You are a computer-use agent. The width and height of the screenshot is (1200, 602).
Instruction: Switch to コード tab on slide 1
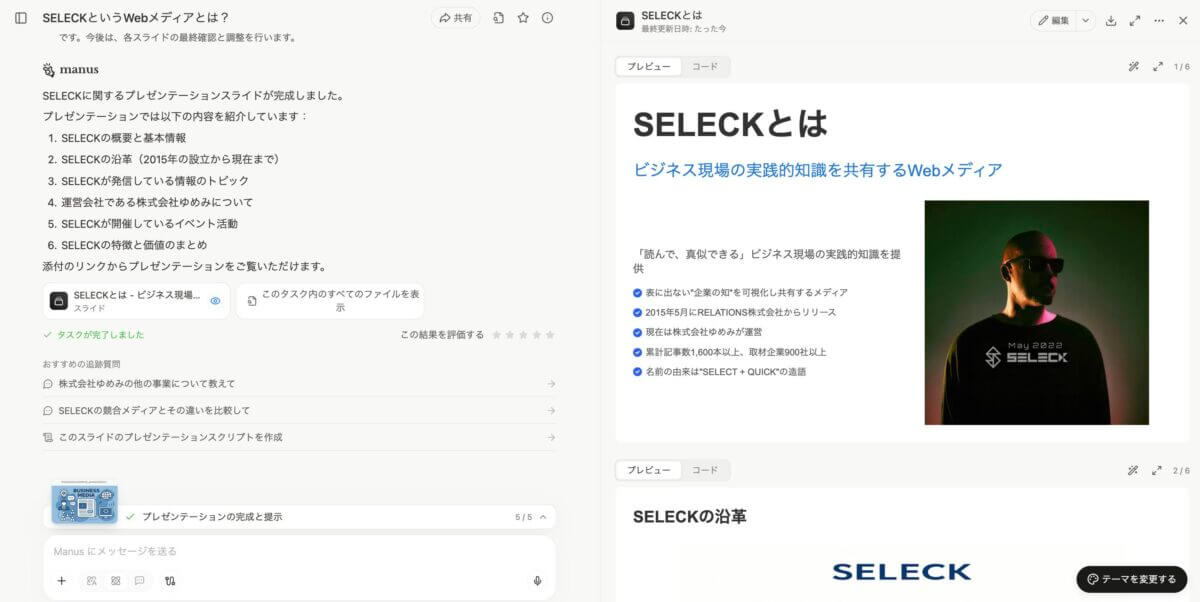point(705,67)
